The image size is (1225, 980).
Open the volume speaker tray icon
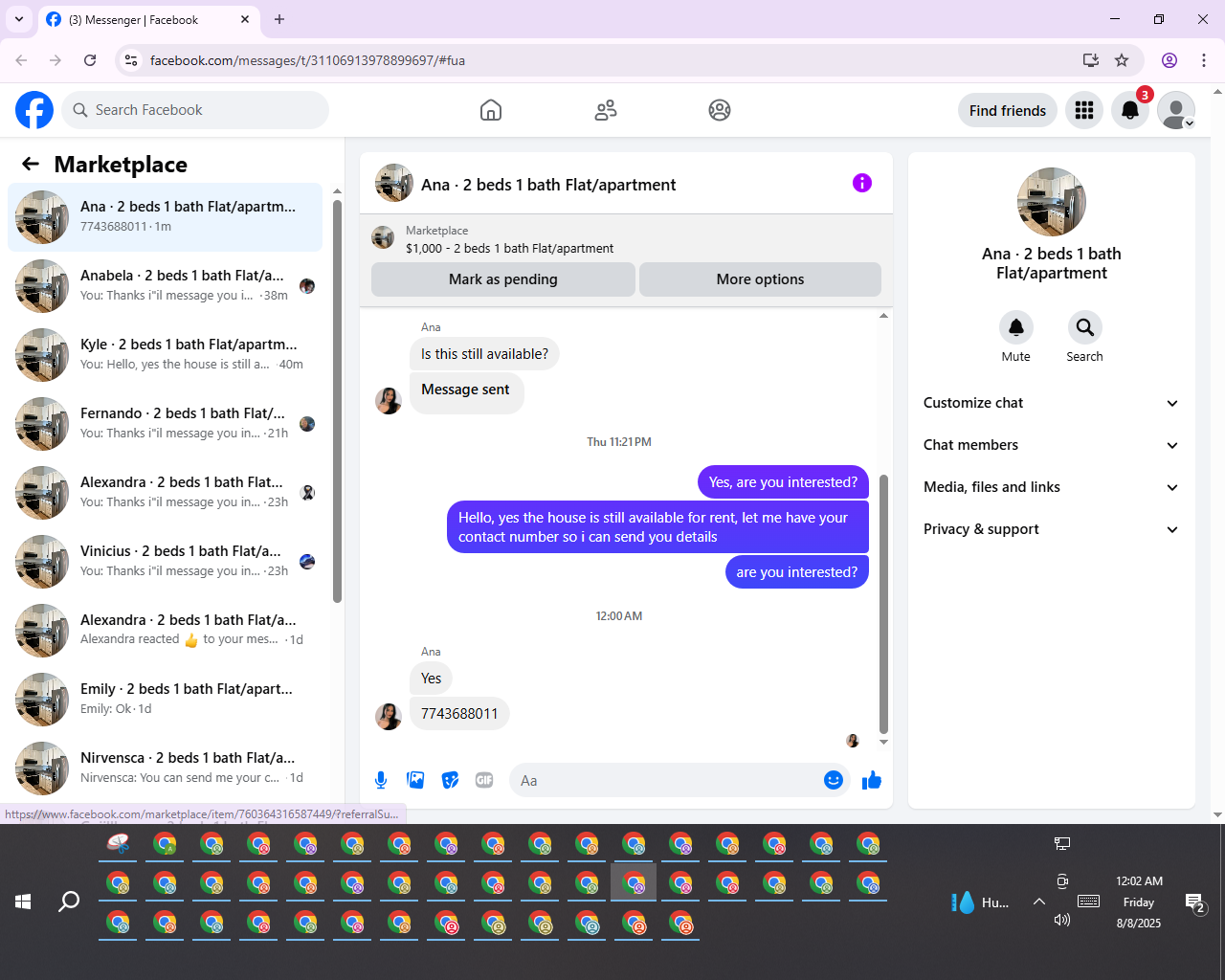(1061, 920)
